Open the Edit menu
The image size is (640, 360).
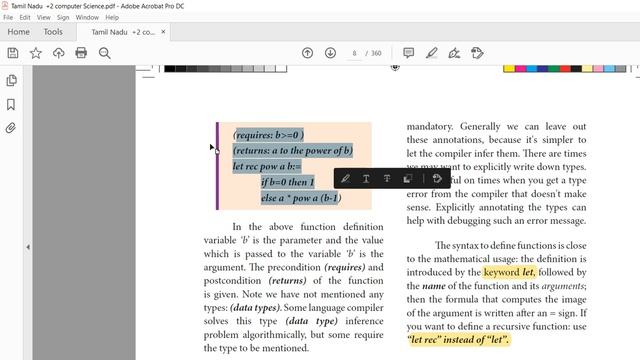[25, 18]
